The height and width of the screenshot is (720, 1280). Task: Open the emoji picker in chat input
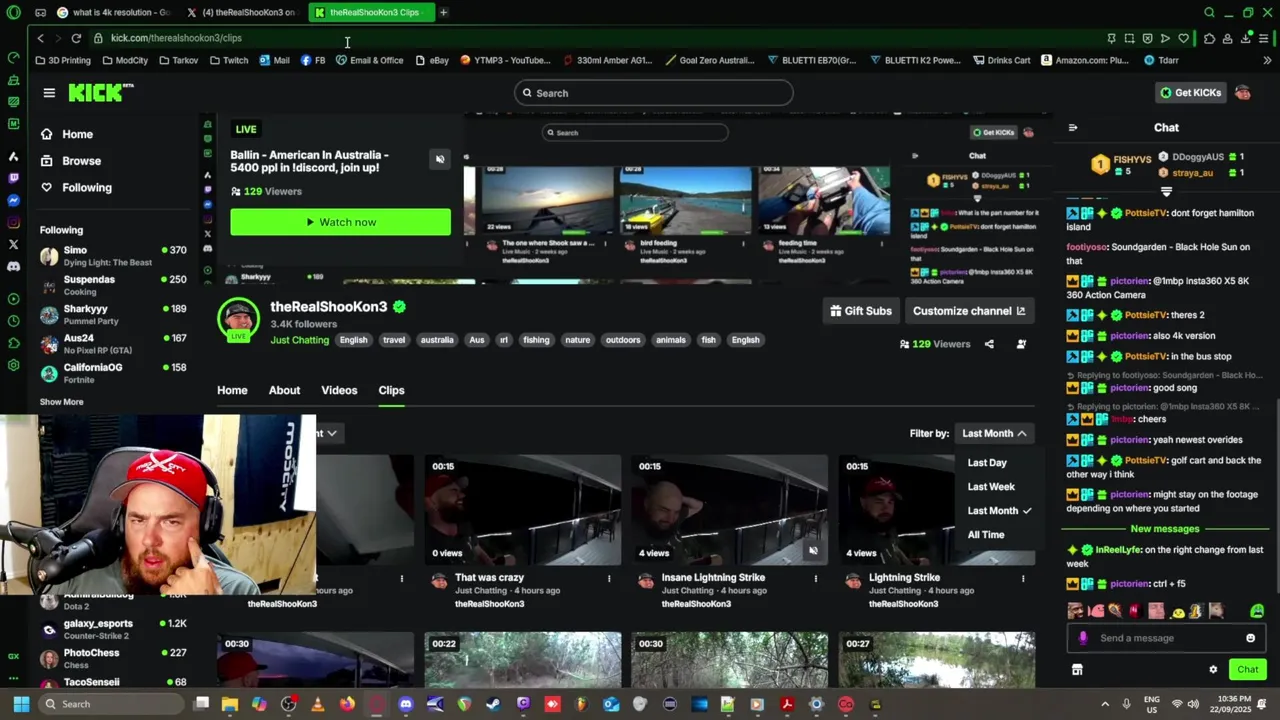click(1250, 638)
